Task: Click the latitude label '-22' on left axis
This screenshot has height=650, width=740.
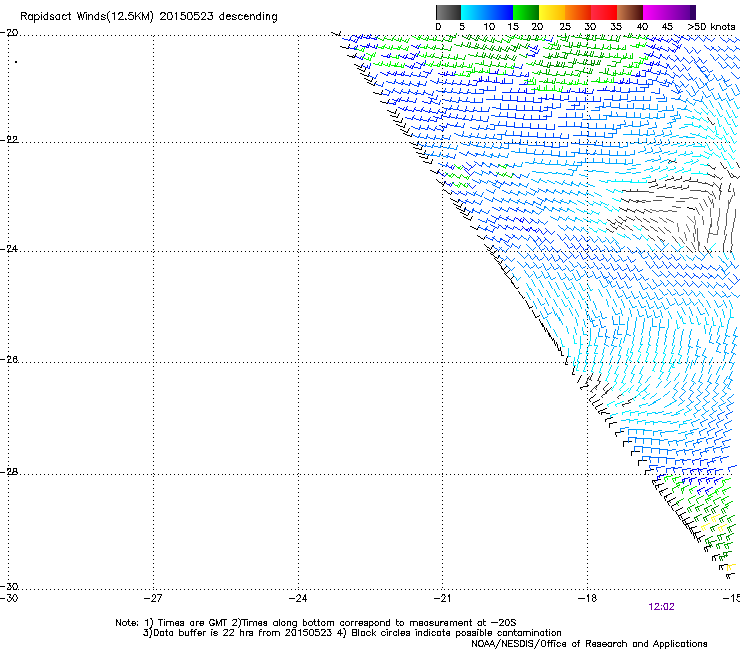Action: pos(9,140)
